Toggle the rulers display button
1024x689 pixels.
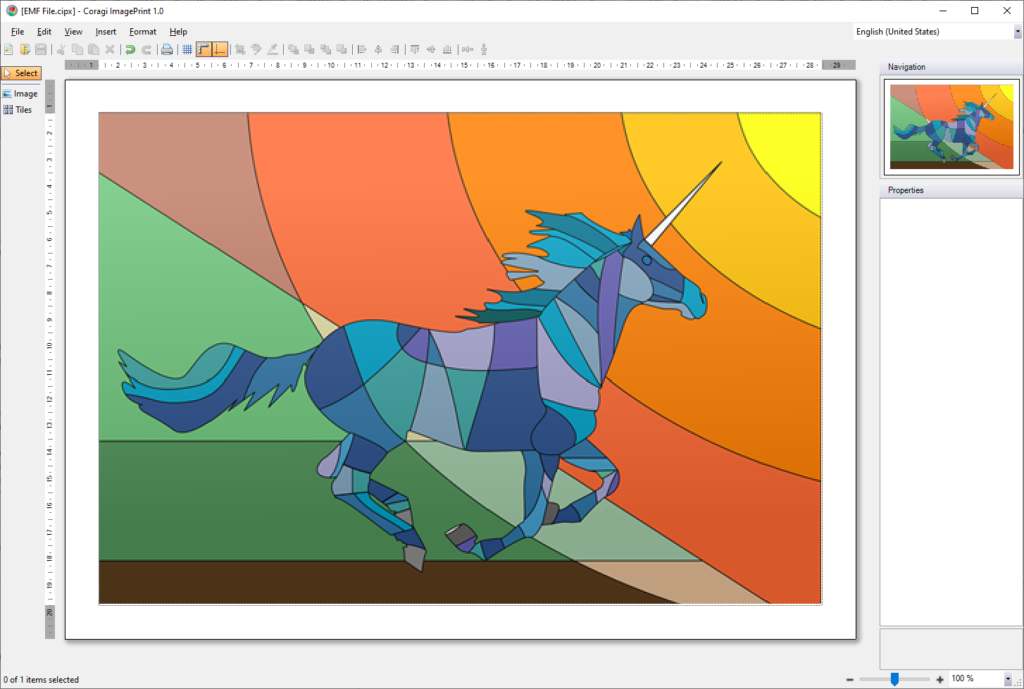click(x=203, y=49)
